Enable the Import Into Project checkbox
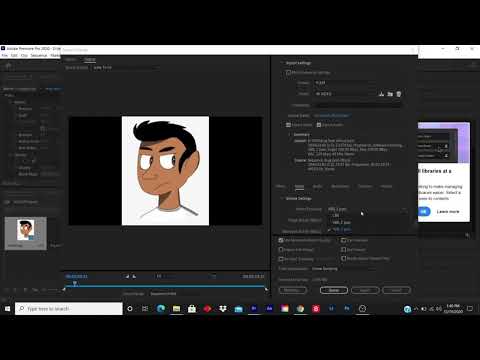This screenshot has height=360, width=480. coord(281,249)
